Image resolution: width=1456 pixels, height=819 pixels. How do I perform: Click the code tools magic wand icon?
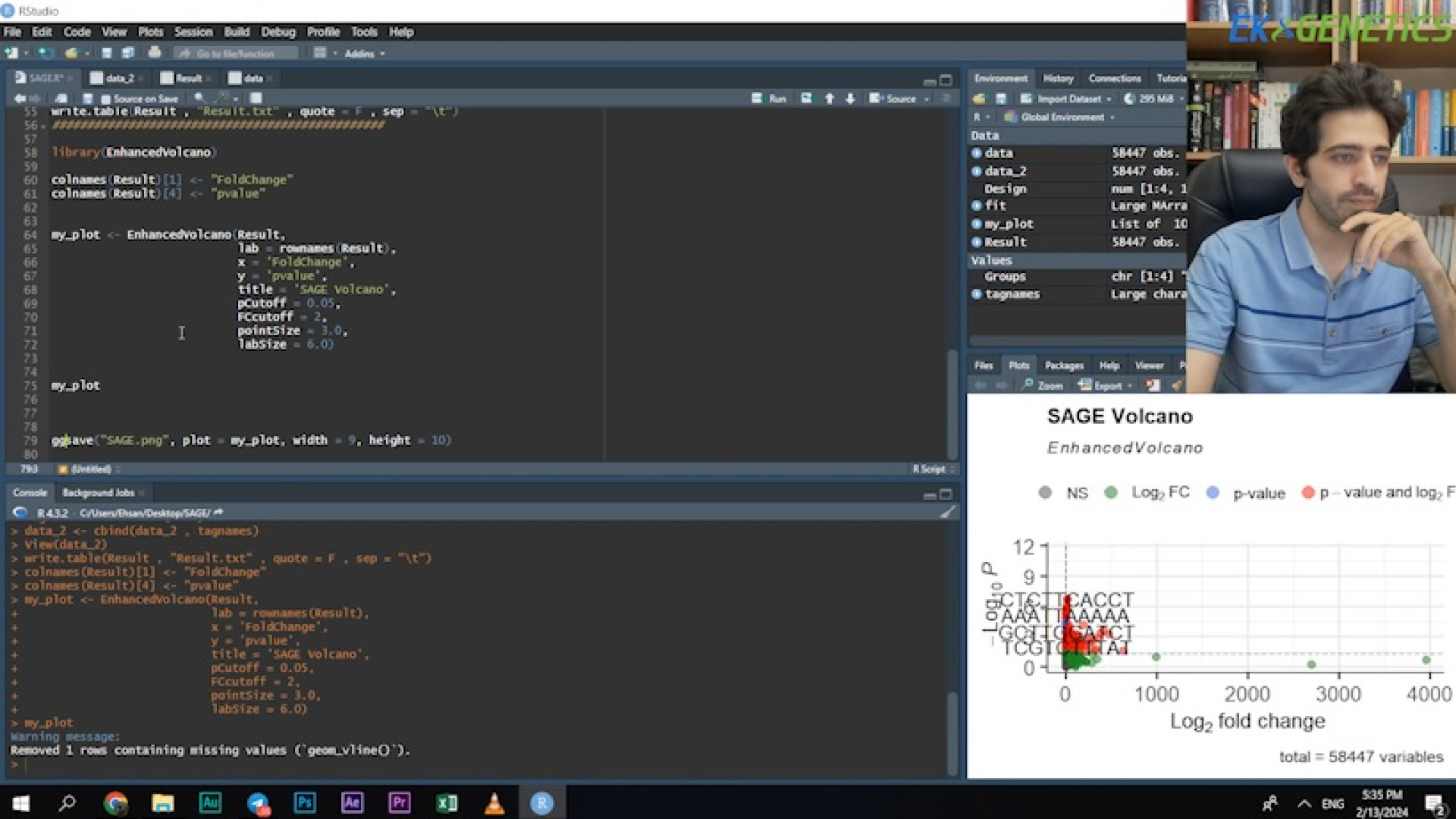click(x=221, y=98)
